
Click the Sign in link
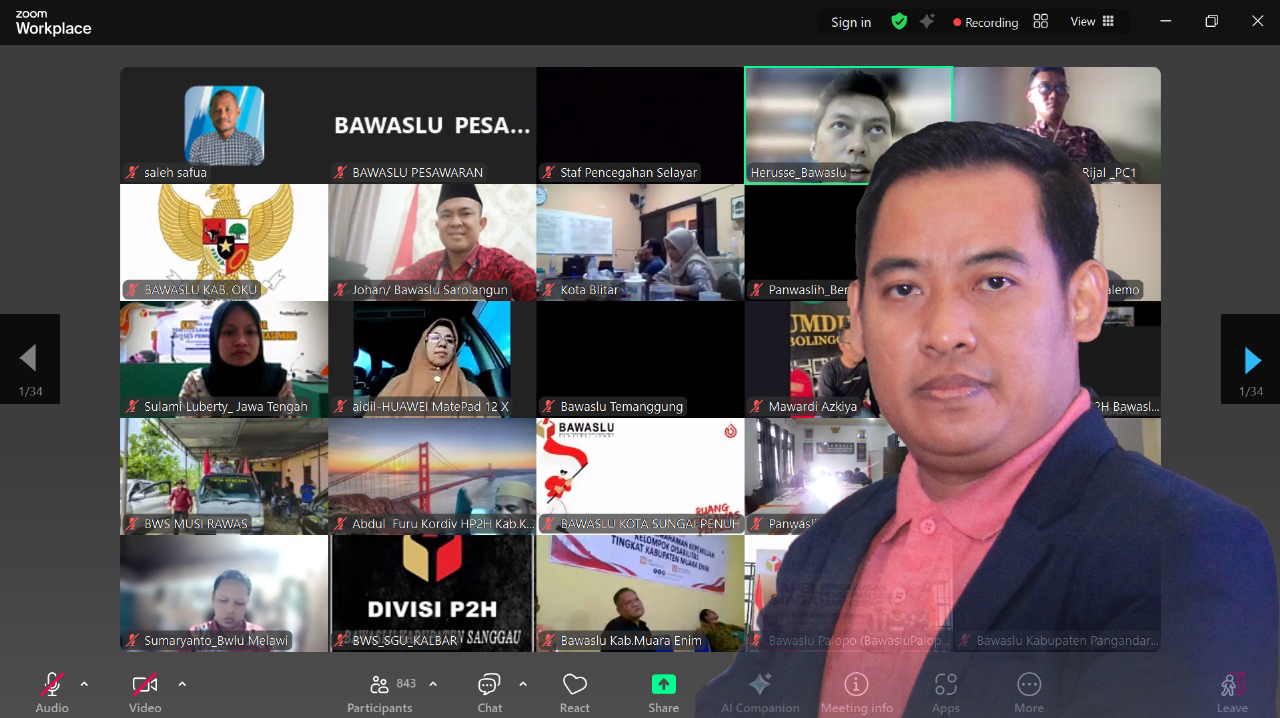[x=850, y=21]
